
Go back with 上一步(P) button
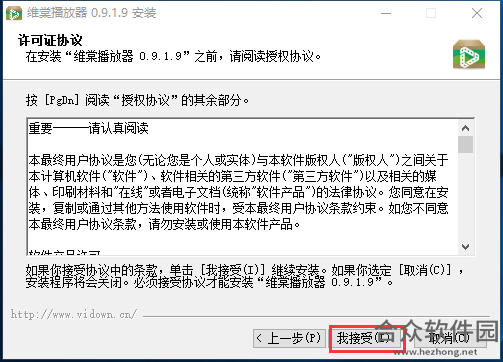(x=289, y=339)
